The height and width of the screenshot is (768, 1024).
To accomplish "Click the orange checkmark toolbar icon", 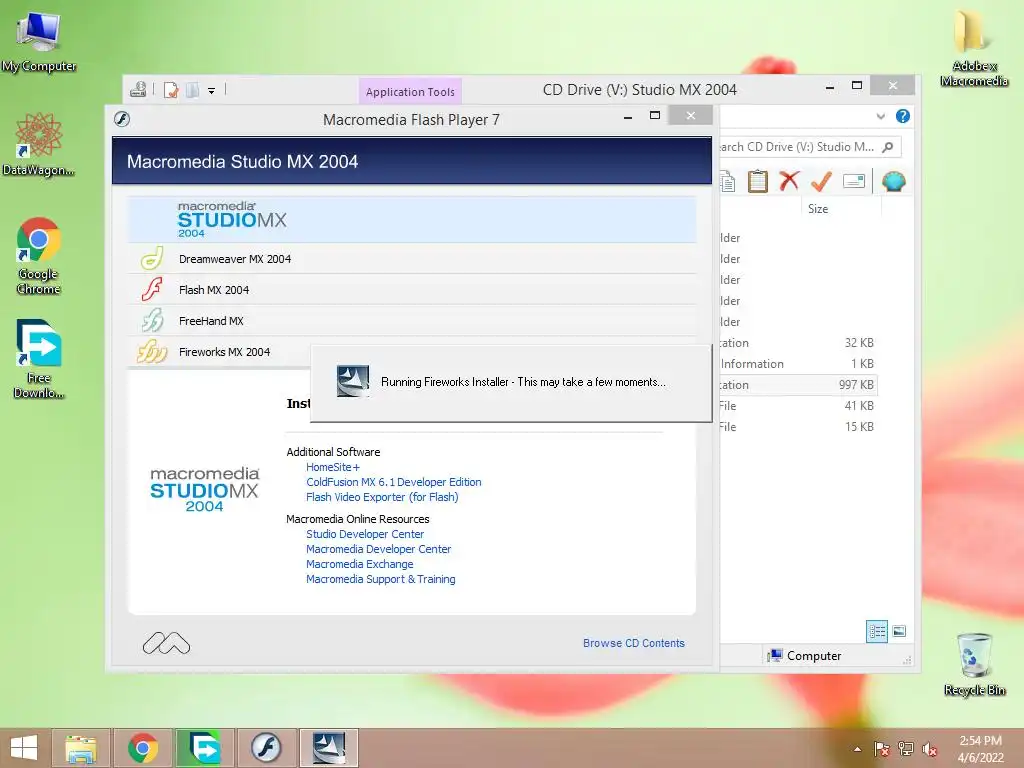I will [x=821, y=181].
